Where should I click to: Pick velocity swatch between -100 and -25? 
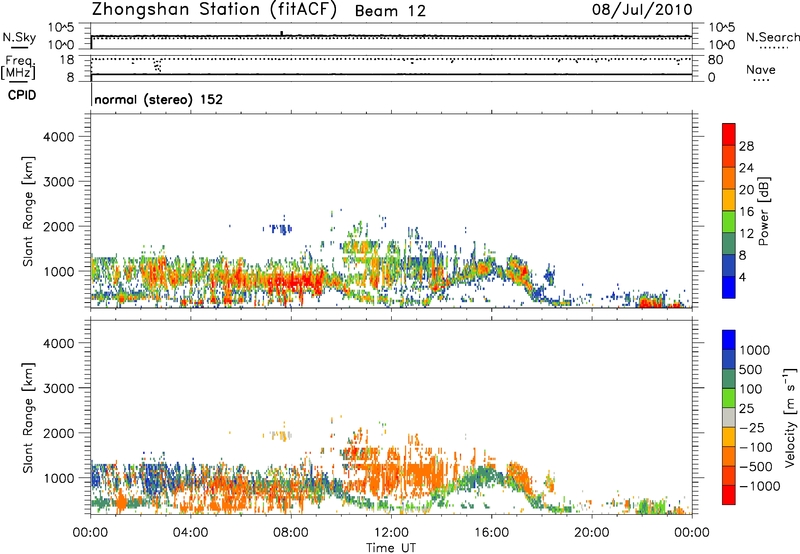pos(729,437)
